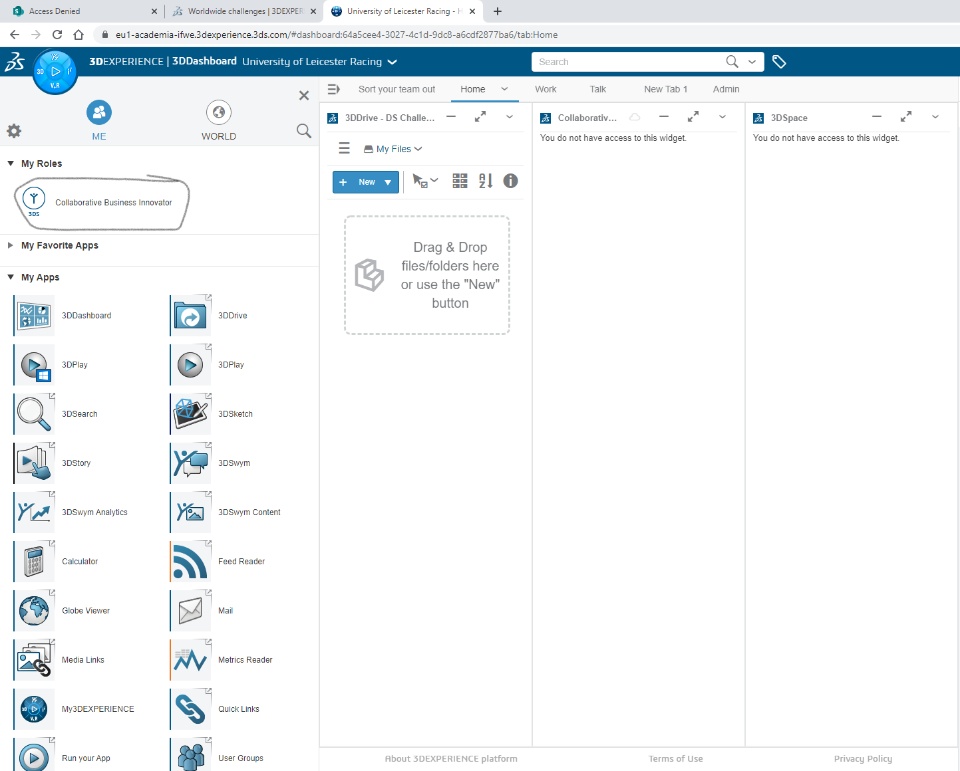960x771 pixels.
Task: Open compass settings gear
Action: [x=14, y=130]
